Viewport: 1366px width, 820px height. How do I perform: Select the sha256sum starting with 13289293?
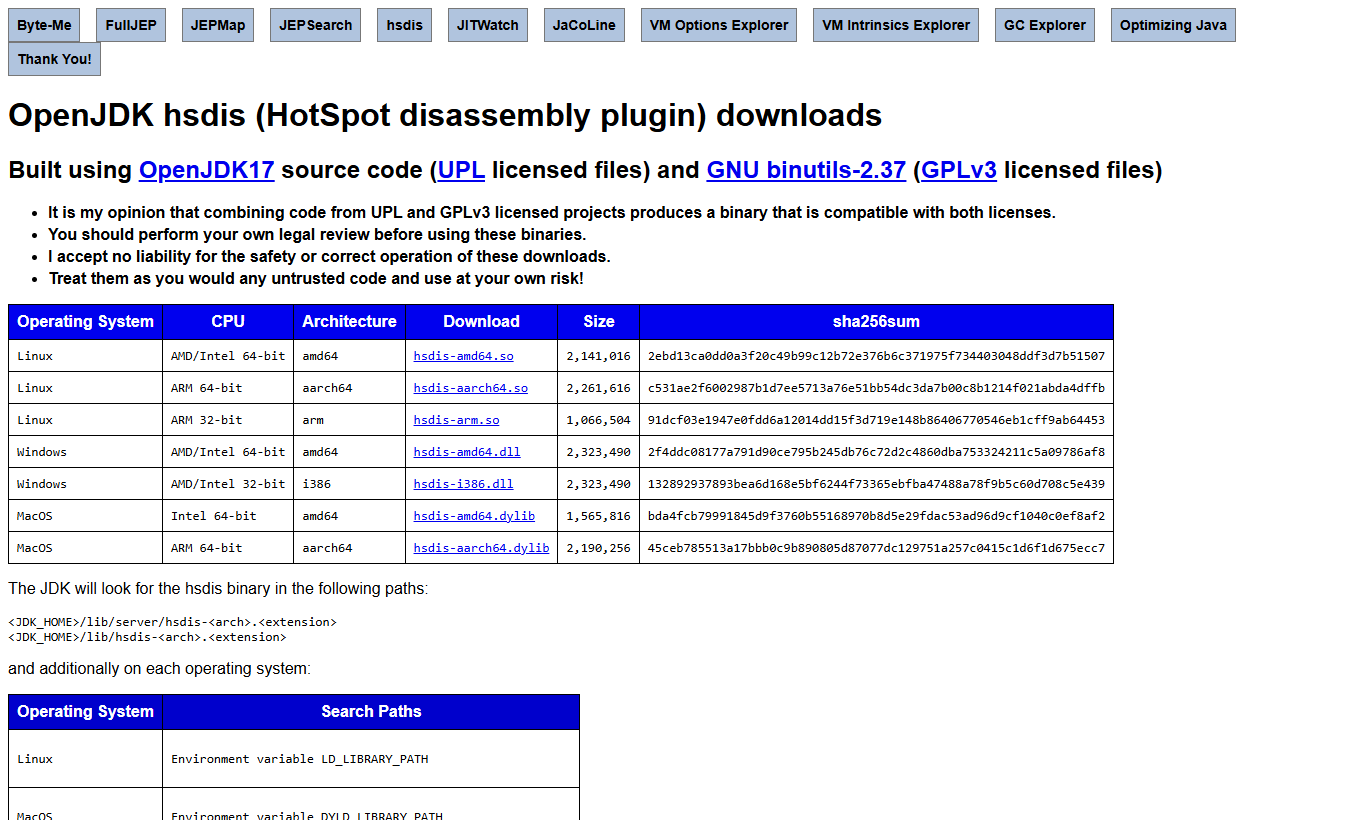tap(876, 484)
